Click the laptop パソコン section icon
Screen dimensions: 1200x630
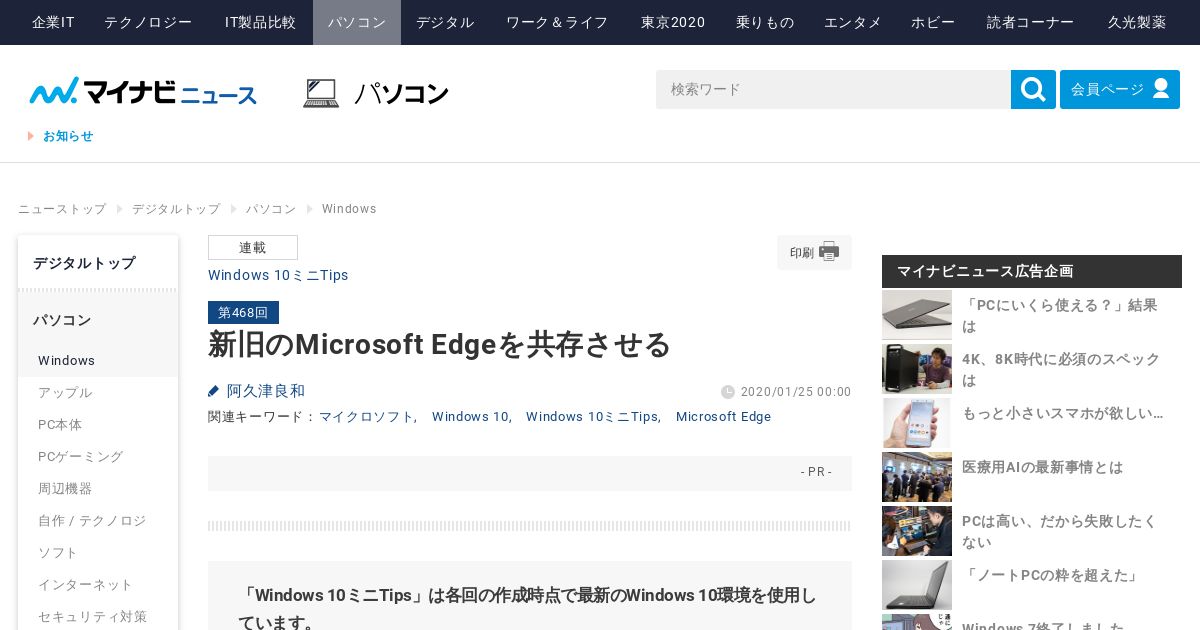click(x=321, y=93)
